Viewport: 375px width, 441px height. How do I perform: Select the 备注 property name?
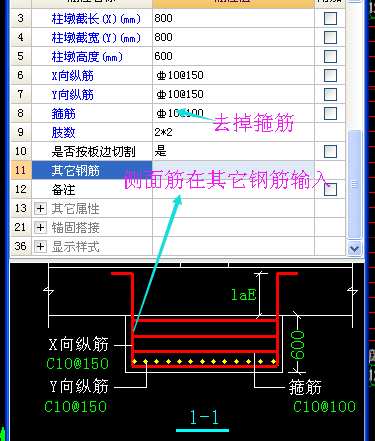click(x=63, y=190)
